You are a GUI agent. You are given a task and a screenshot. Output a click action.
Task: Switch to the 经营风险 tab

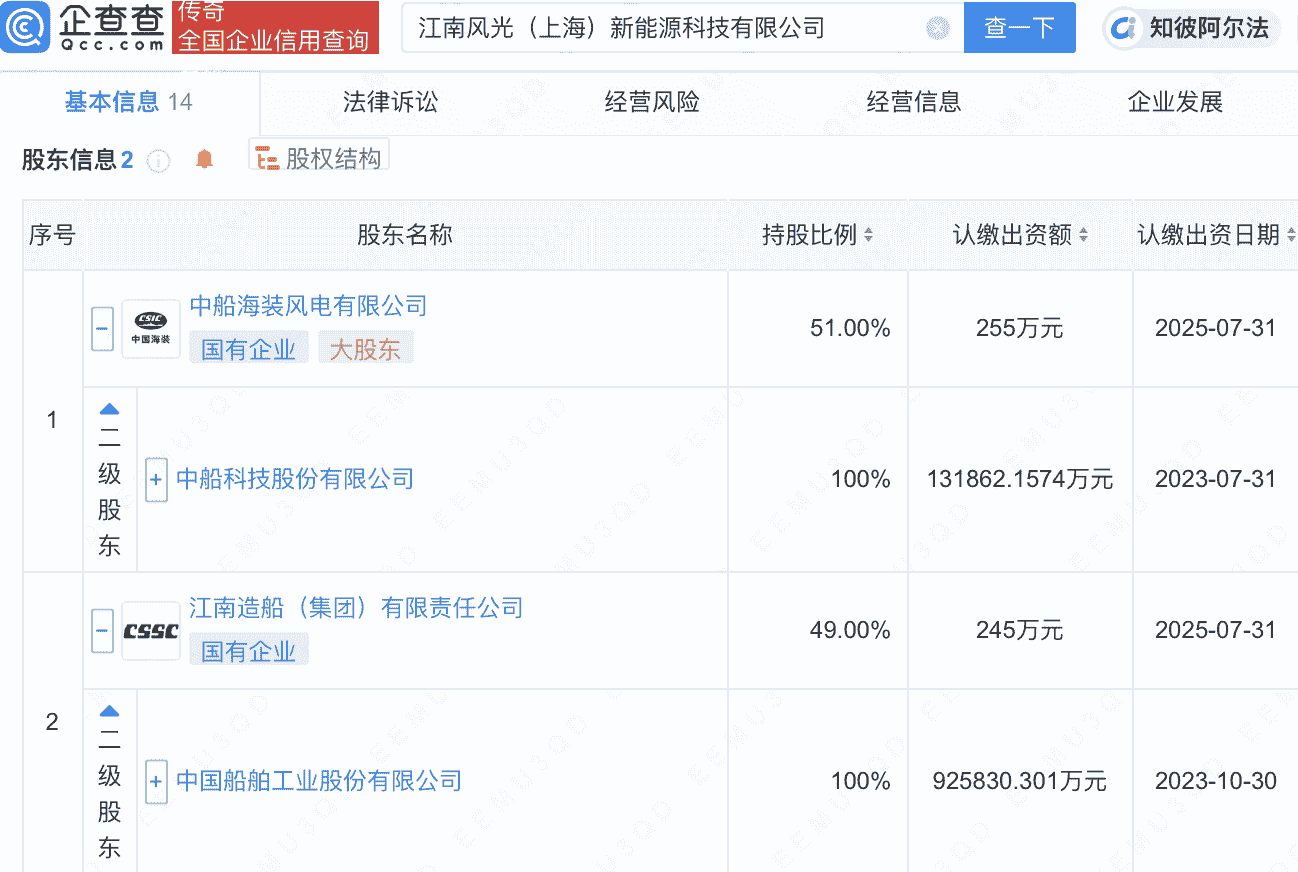652,102
